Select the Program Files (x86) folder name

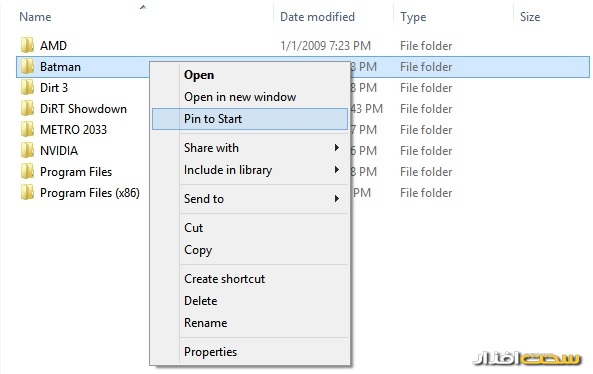coord(90,193)
